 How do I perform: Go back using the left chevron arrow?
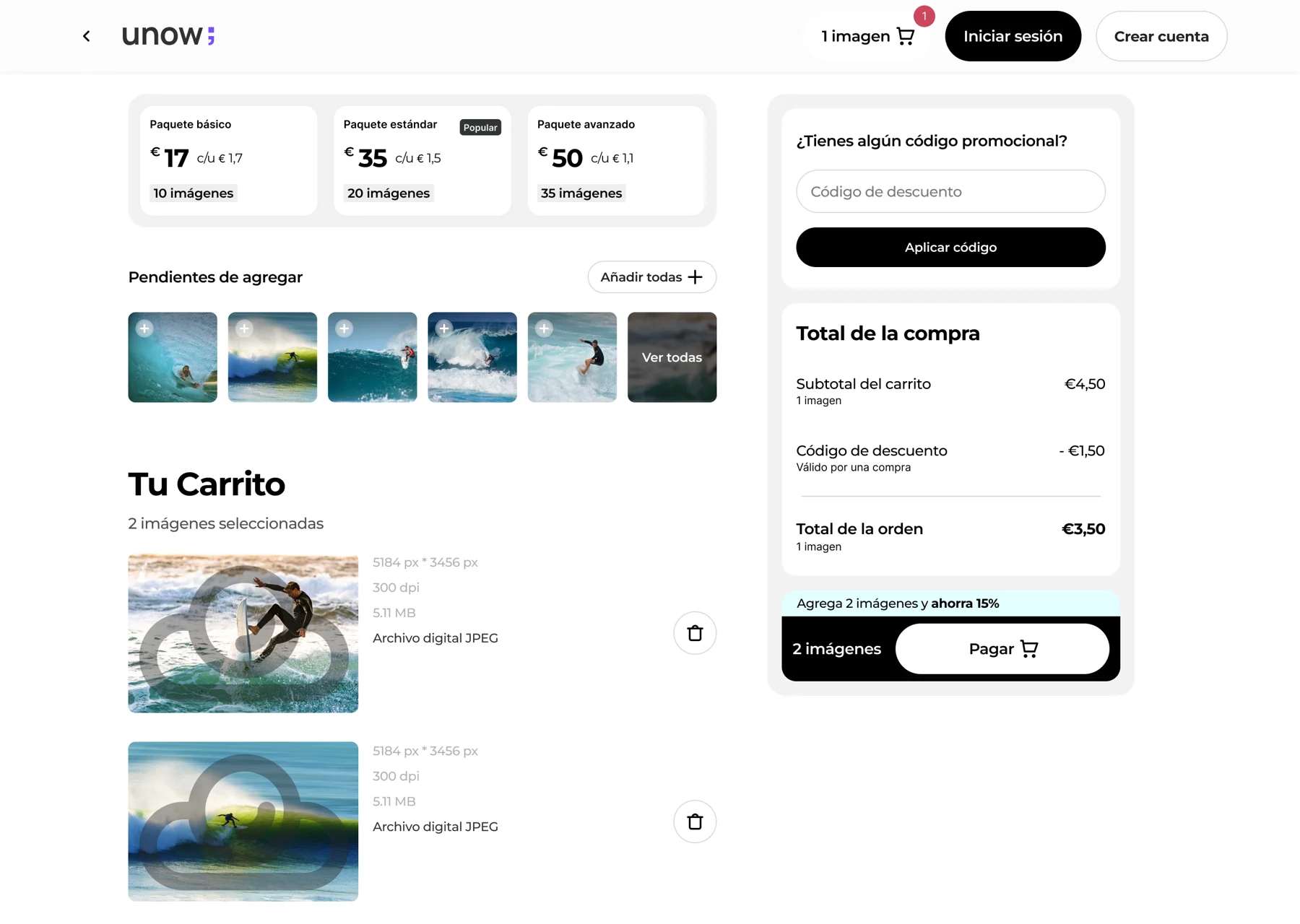point(86,36)
